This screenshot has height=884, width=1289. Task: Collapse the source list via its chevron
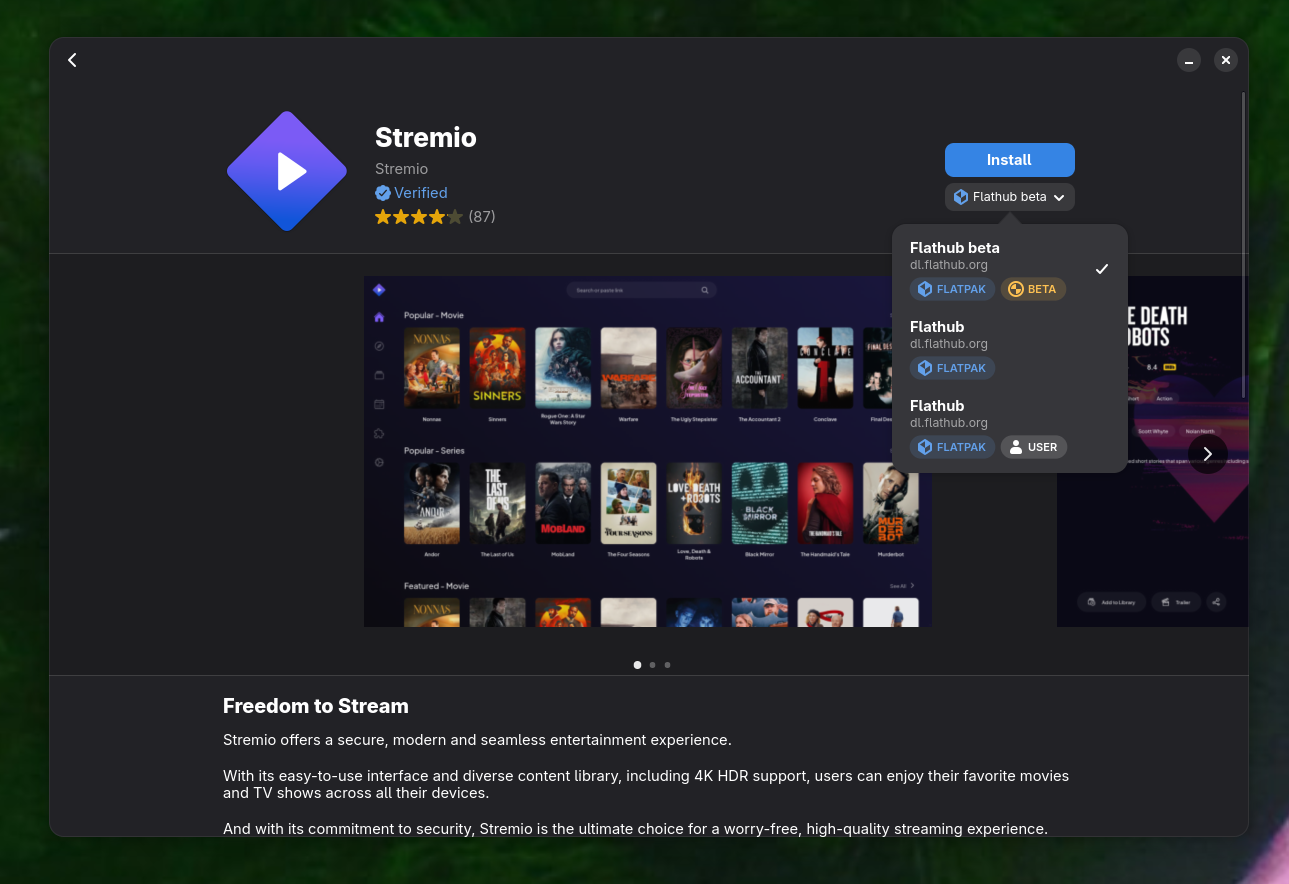(x=1058, y=197)
